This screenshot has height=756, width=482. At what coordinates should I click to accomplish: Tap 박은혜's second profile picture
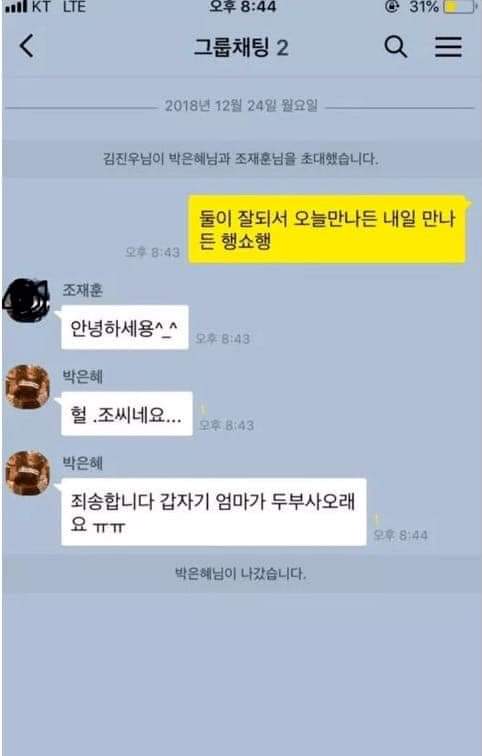(27, 473)
